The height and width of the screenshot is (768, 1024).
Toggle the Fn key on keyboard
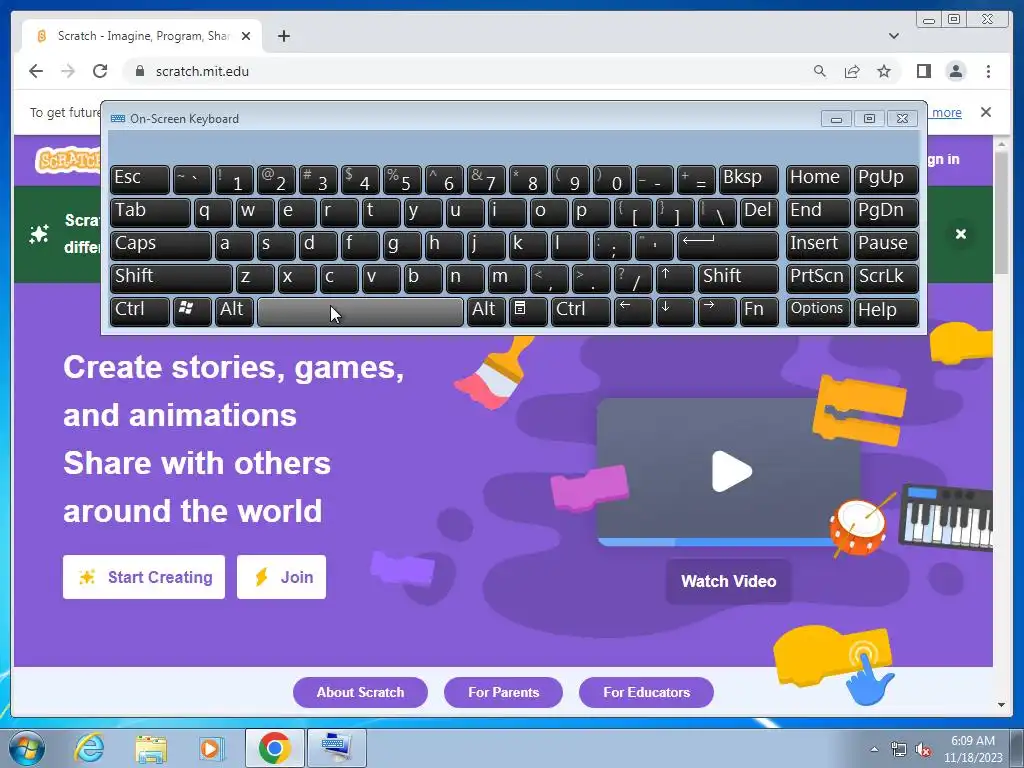coord(759,311)
